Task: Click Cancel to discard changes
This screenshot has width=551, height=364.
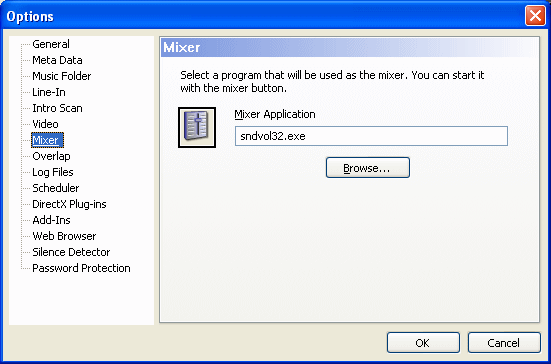Action: click(x=504, y=343)
